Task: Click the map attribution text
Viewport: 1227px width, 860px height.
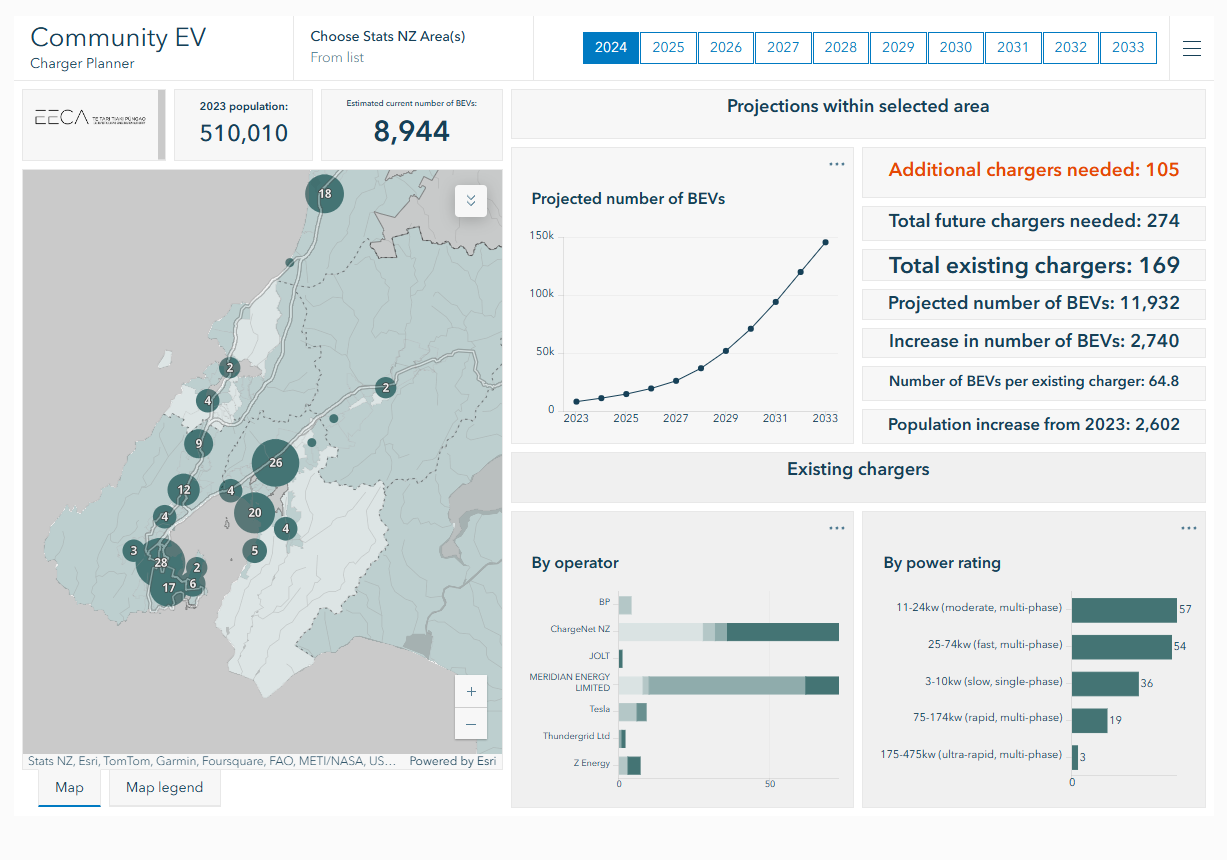Action: [x=211, y=761]
